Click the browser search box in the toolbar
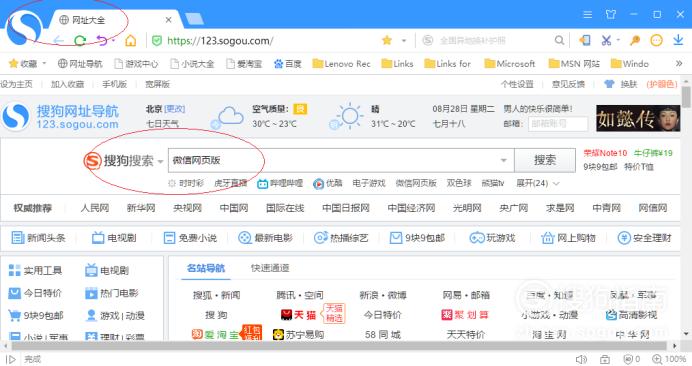 [488, 41]
